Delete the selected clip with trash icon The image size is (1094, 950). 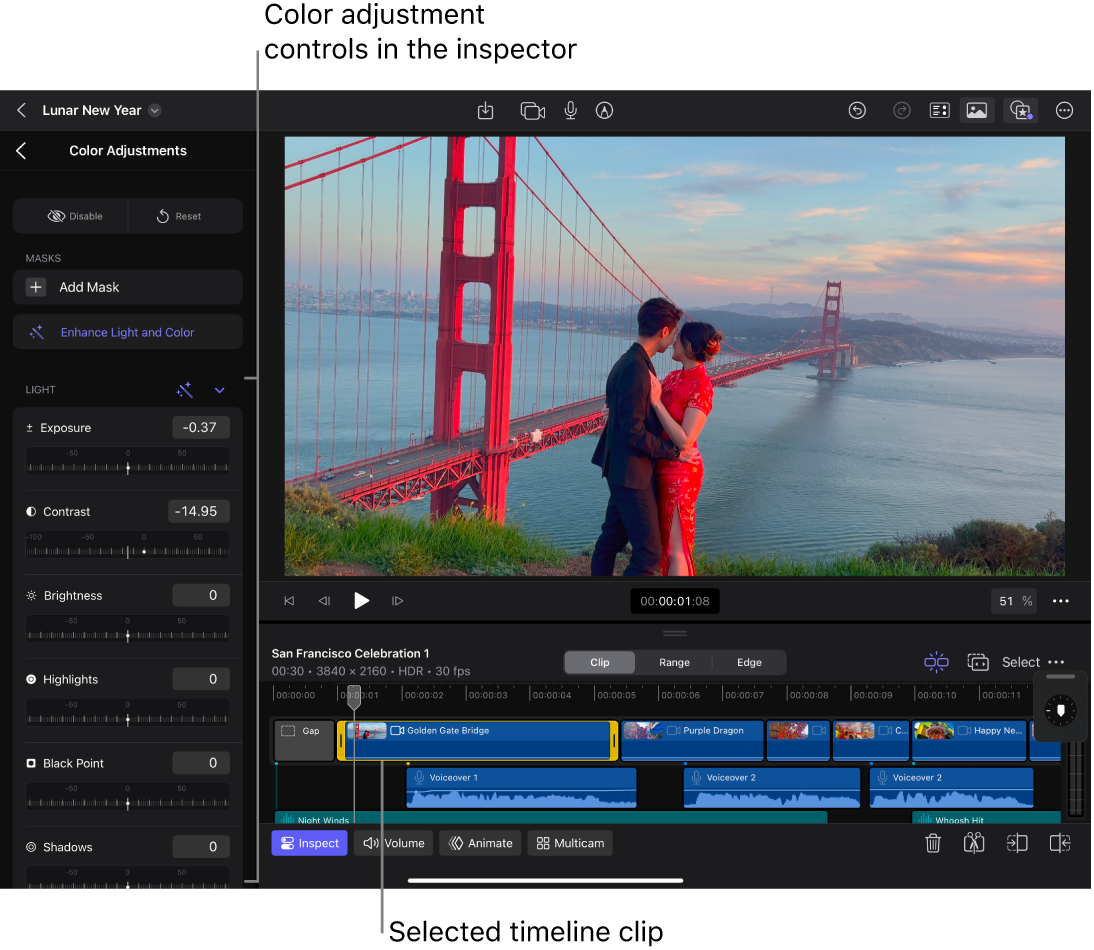coord(933,843)
